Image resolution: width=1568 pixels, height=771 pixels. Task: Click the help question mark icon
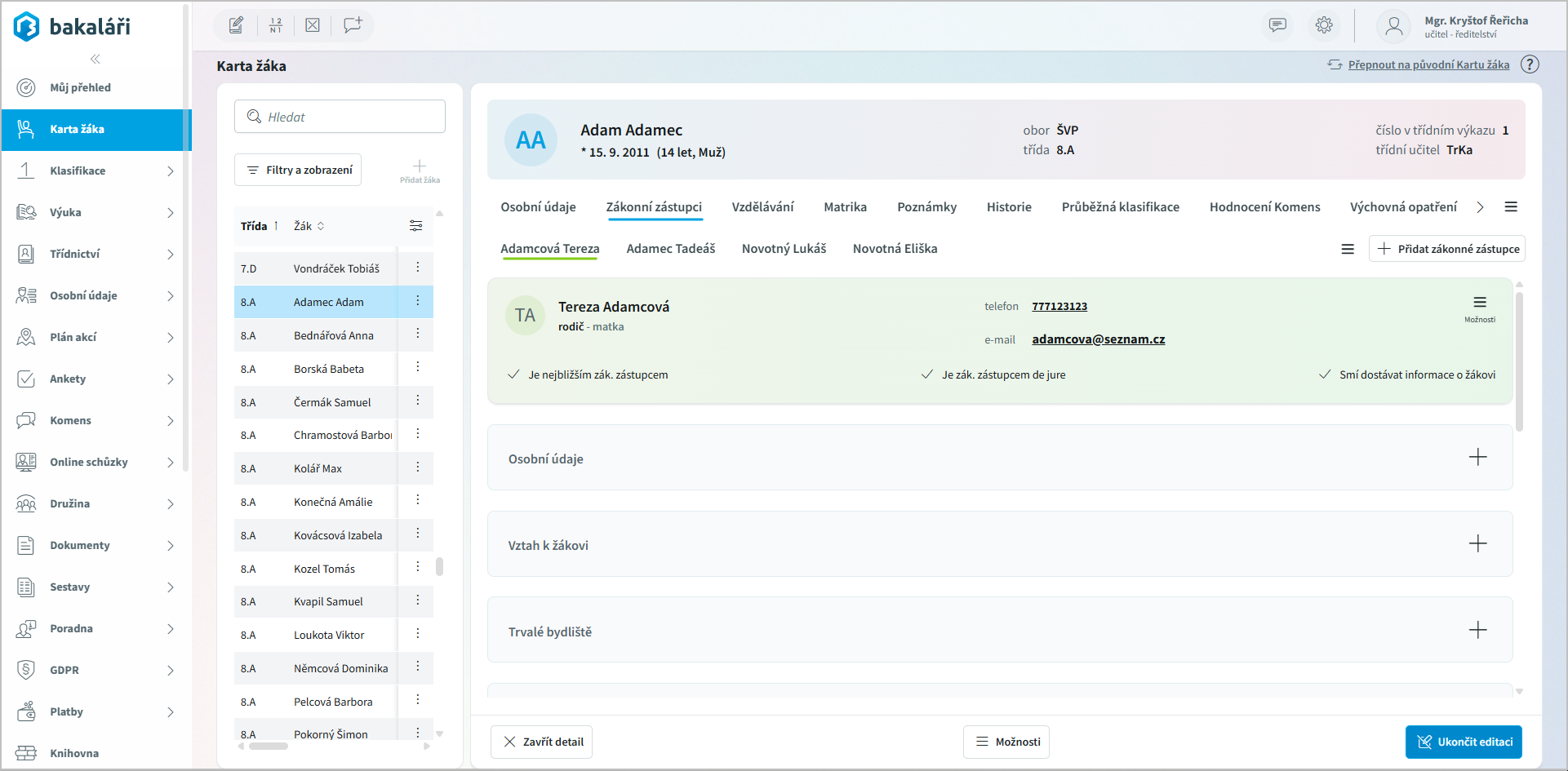(1530, 64)
